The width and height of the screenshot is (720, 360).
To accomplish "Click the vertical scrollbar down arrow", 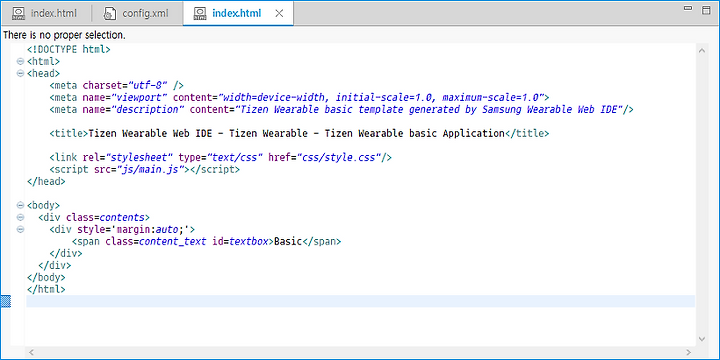I will (x=702, y=339).
